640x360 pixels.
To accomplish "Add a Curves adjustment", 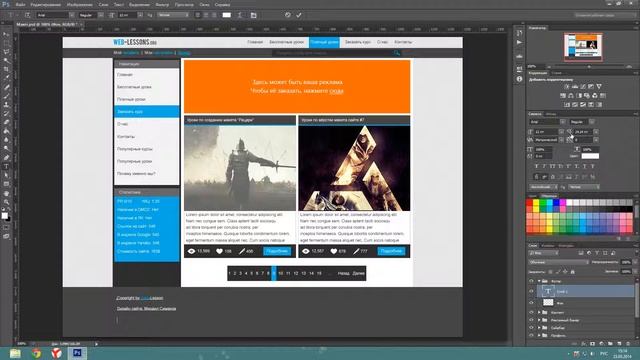I will [583, 87].
